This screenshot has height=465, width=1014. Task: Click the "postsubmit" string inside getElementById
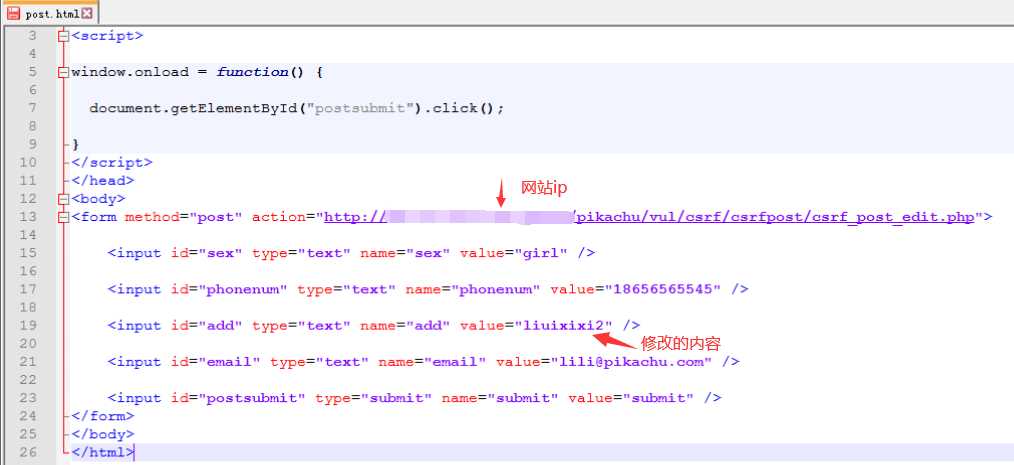(x=361, y=108)
